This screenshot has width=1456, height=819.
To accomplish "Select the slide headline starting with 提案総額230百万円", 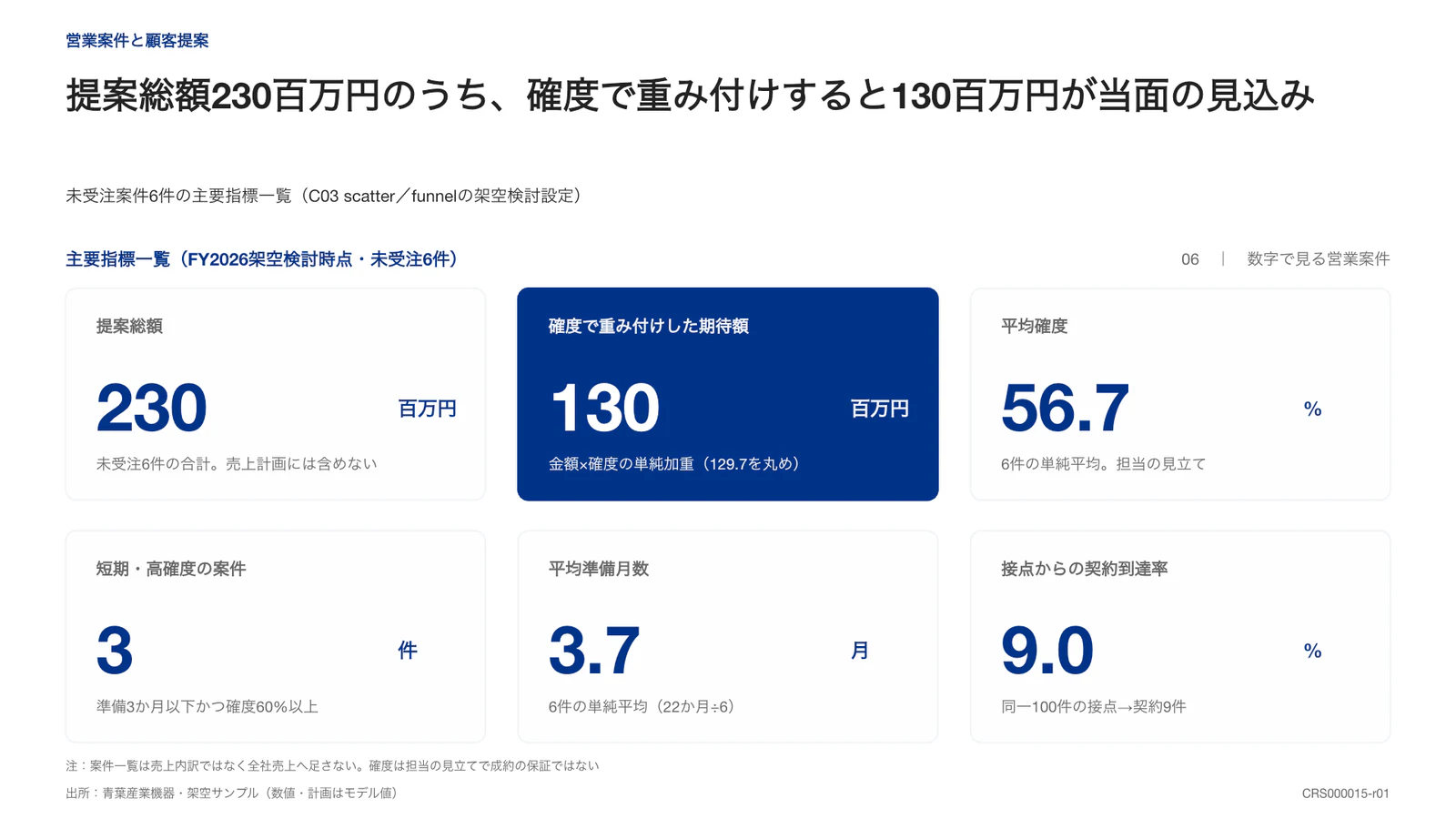I will point(691,96).
